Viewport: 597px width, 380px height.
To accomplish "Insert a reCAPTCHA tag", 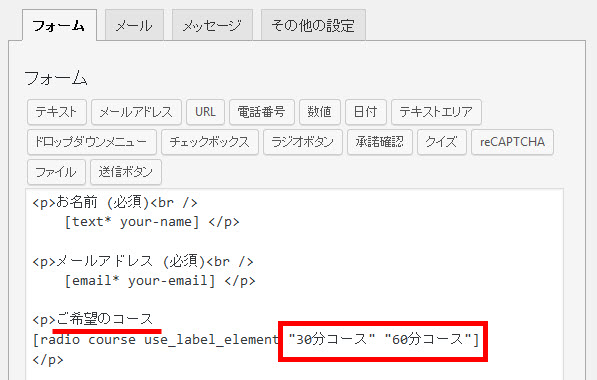I will (512, 142).
